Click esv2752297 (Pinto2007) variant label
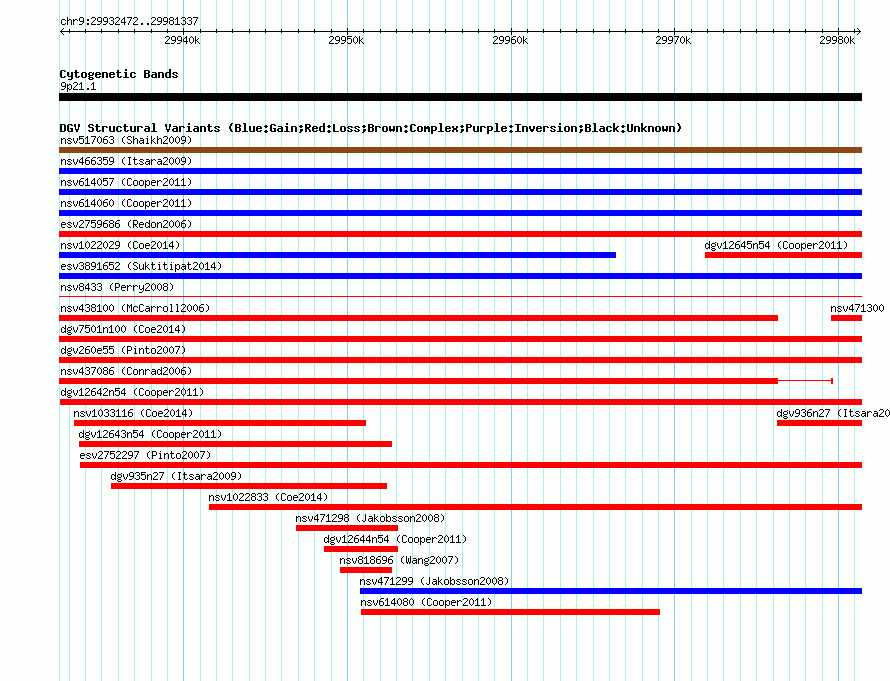890x681 pixels. point(145,455)
